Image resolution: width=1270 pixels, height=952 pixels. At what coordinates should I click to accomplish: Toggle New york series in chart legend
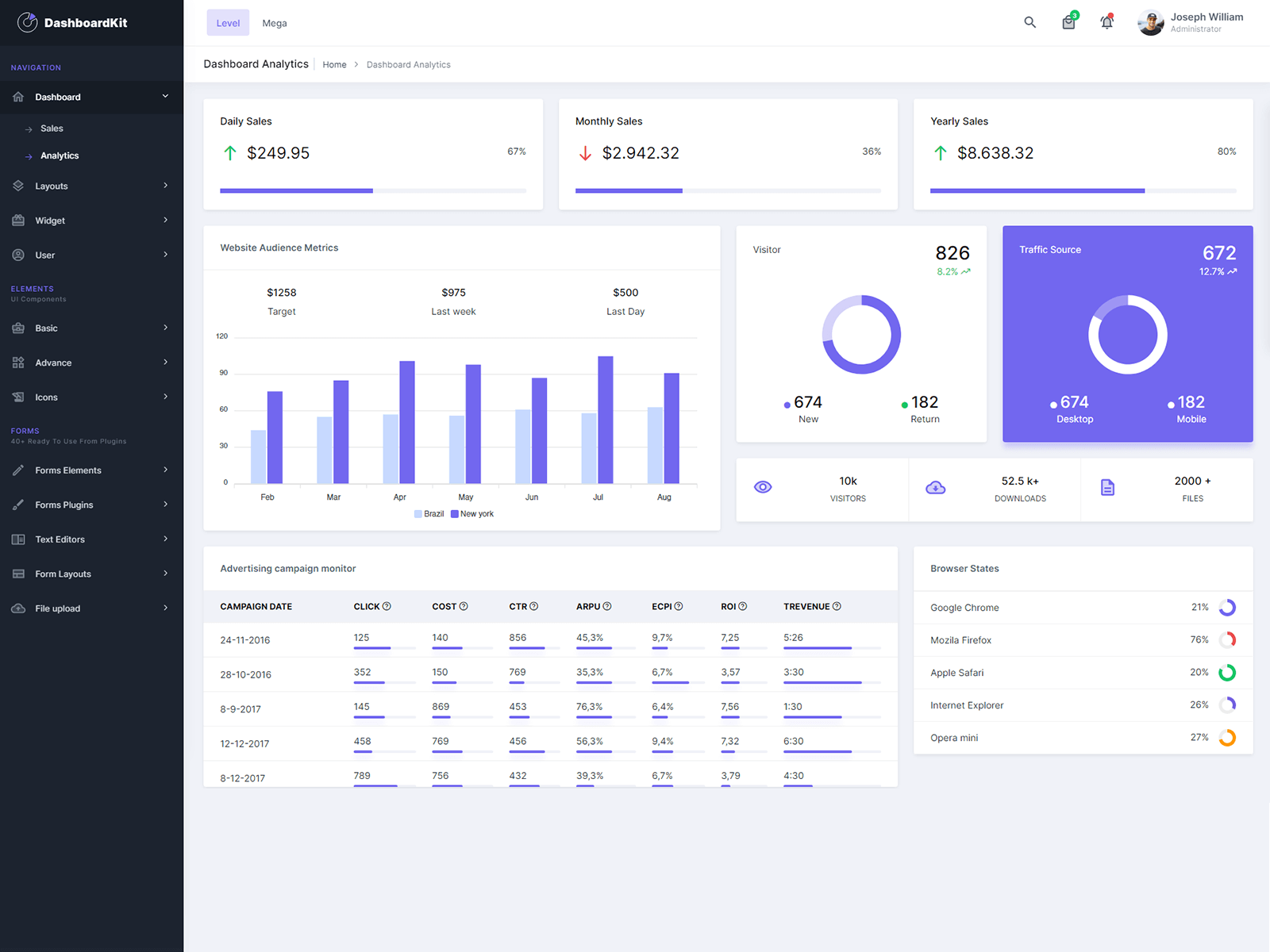[x=472, y=514]
